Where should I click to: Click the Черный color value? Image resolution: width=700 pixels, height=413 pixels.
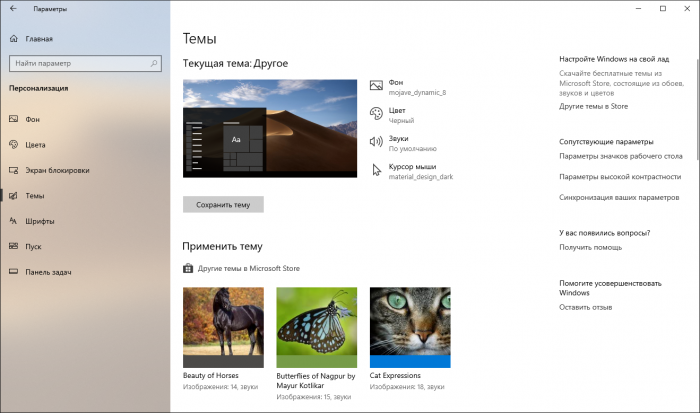(401, 121)
